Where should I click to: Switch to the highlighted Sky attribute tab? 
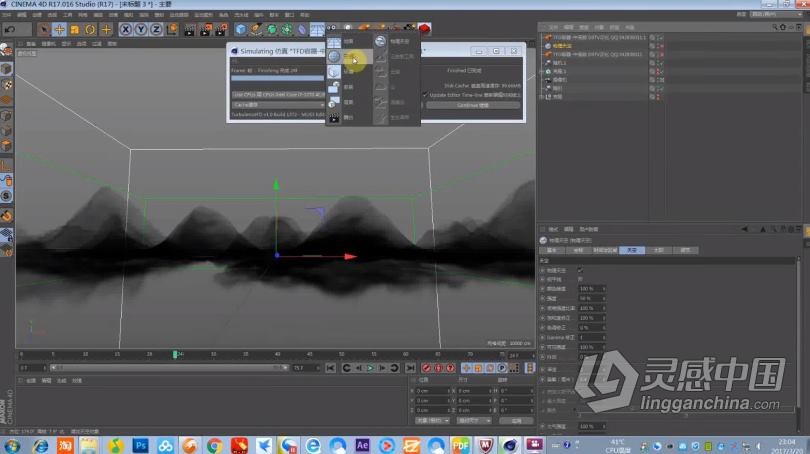(x=632, y=250)
